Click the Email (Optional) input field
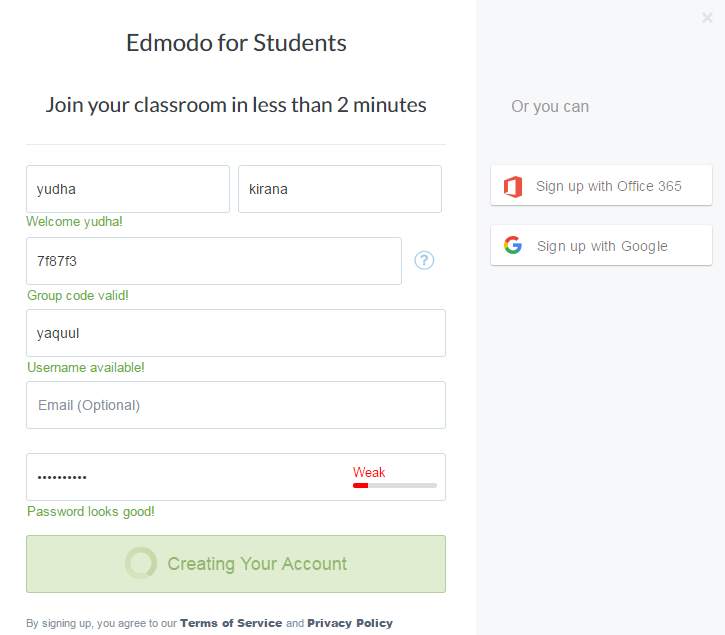 pyautogui.click(x=236, y=405)
